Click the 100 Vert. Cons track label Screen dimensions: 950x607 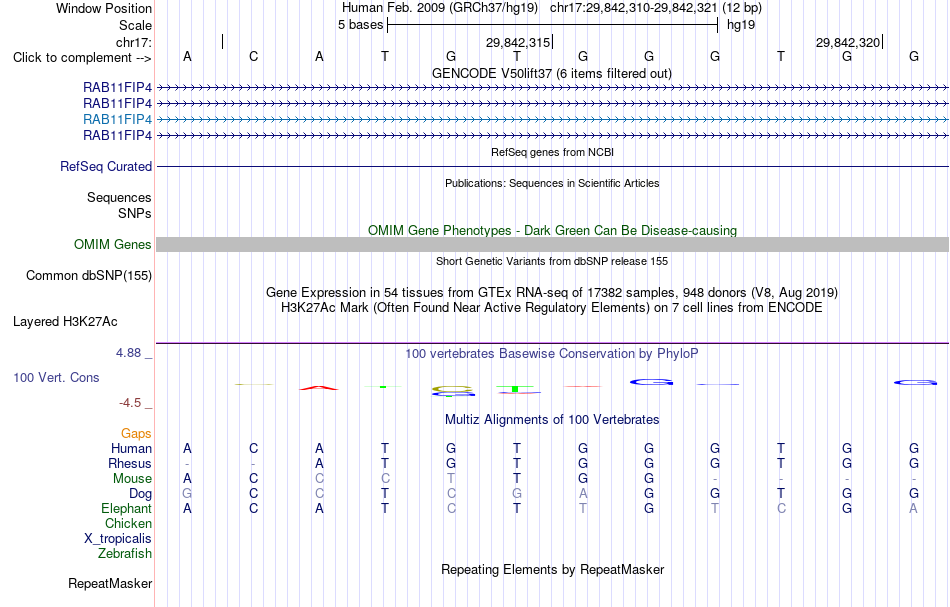coord(56,377)
